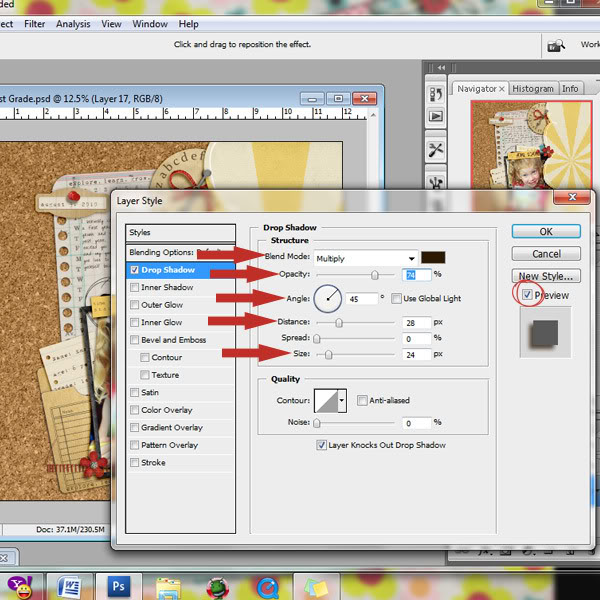This screenshot has height=600, width=600.
Task: Click OK in the Layer Style dialog
Action: 546,232
